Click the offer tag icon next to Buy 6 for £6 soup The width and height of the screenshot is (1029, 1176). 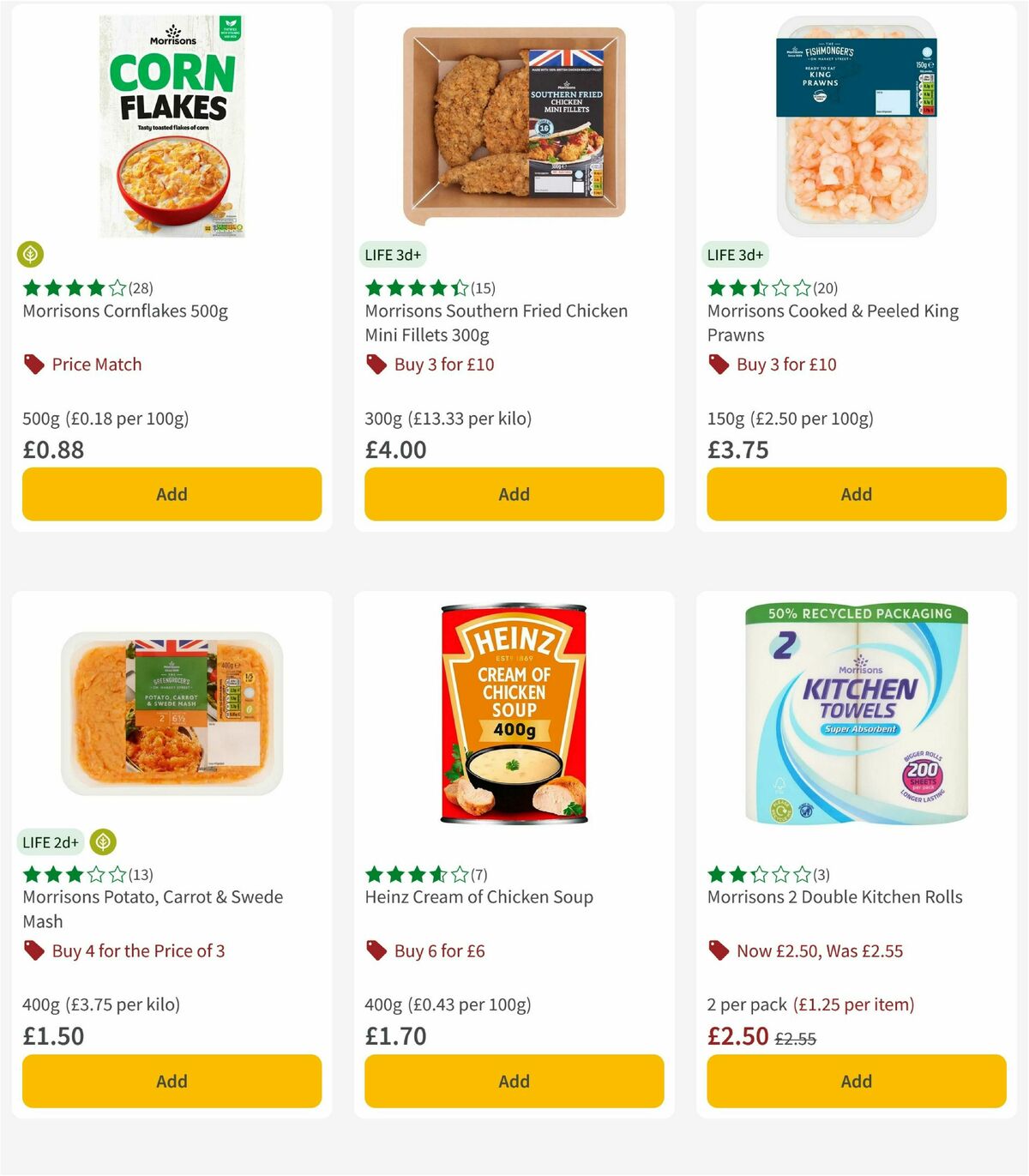[x=377, y=950]
